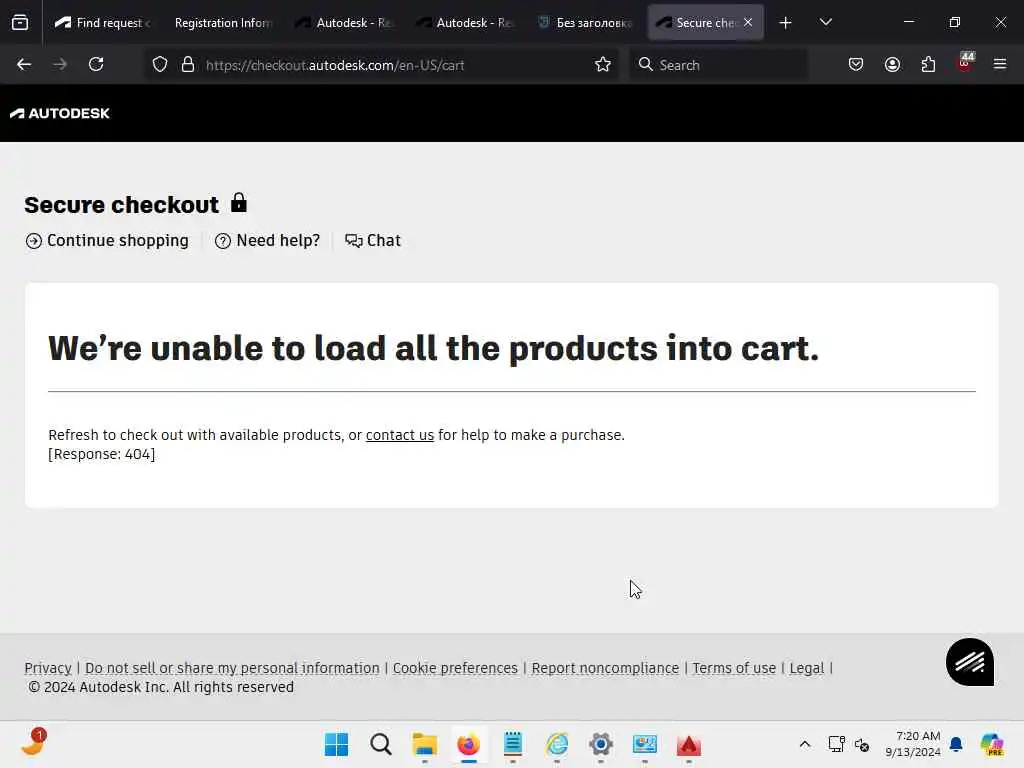Start a Chat session link
Viewport: 1024px width, 768px height.
tap(373, 240)
